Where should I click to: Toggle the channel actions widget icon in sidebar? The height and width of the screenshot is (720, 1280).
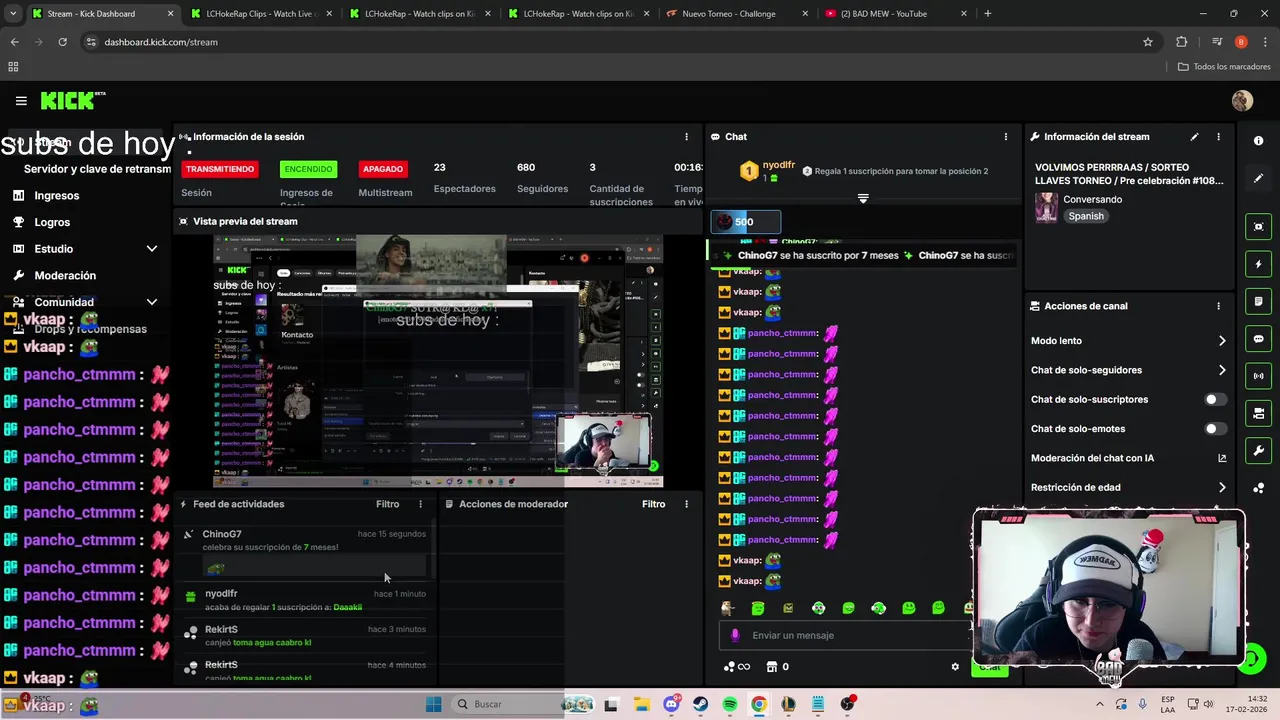(1258, 413)
